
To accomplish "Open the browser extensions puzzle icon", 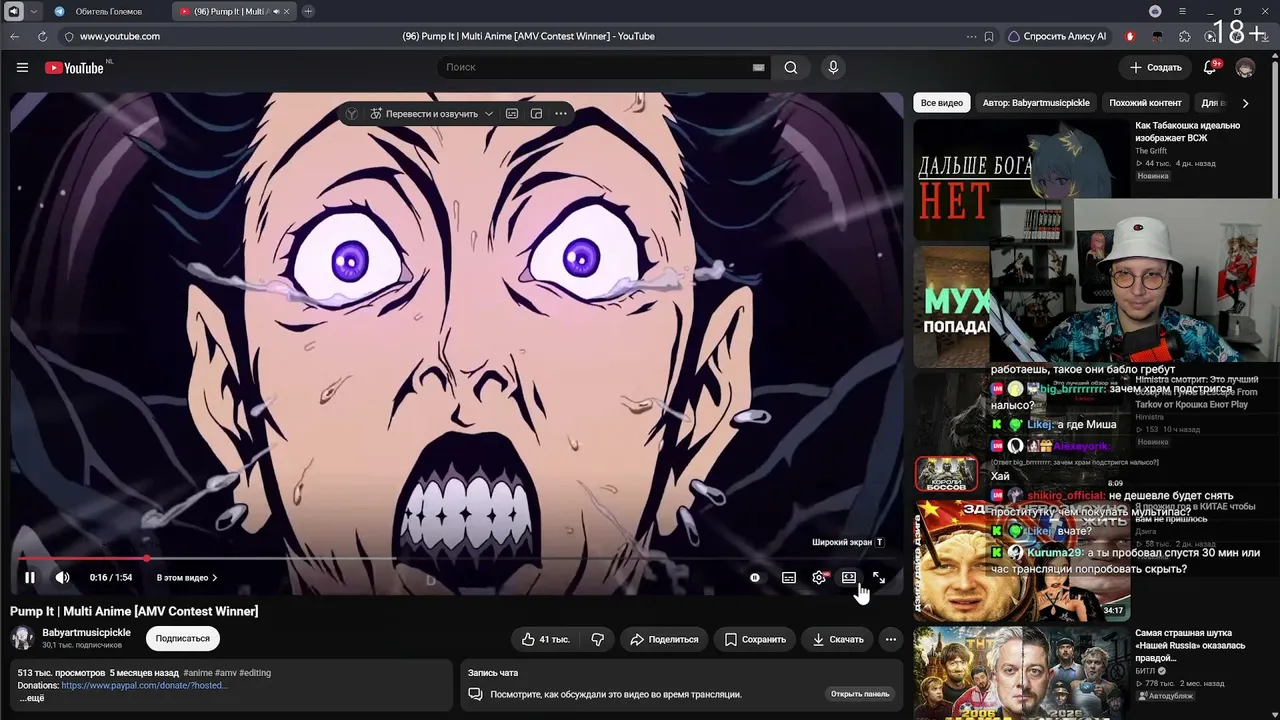I will click(1185, 36).
